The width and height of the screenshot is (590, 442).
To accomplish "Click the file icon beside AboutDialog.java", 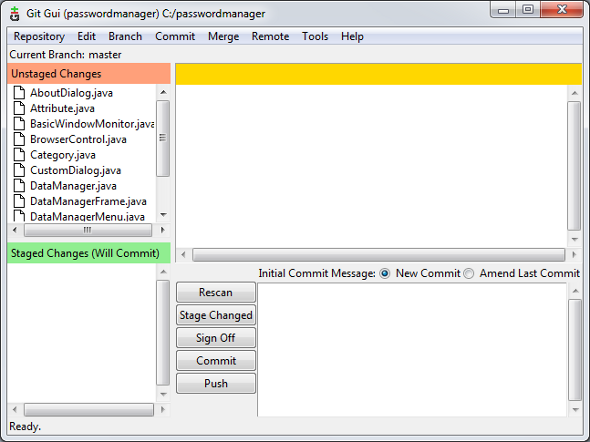I will pos(19,93).
